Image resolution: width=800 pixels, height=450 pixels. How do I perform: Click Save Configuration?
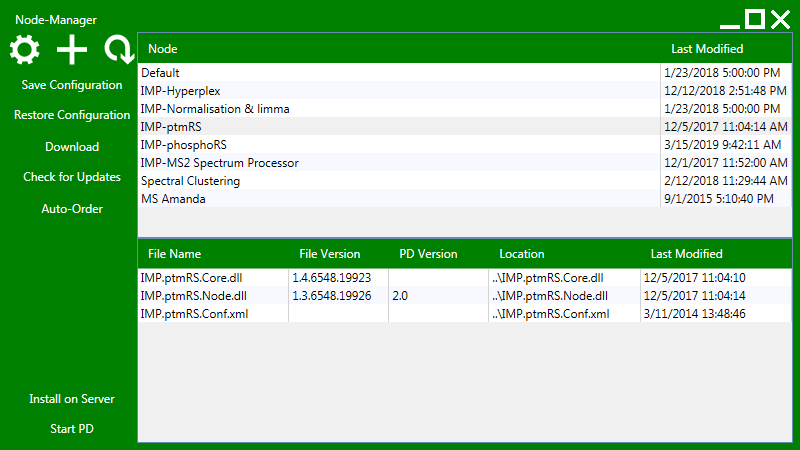coord(72,85)
